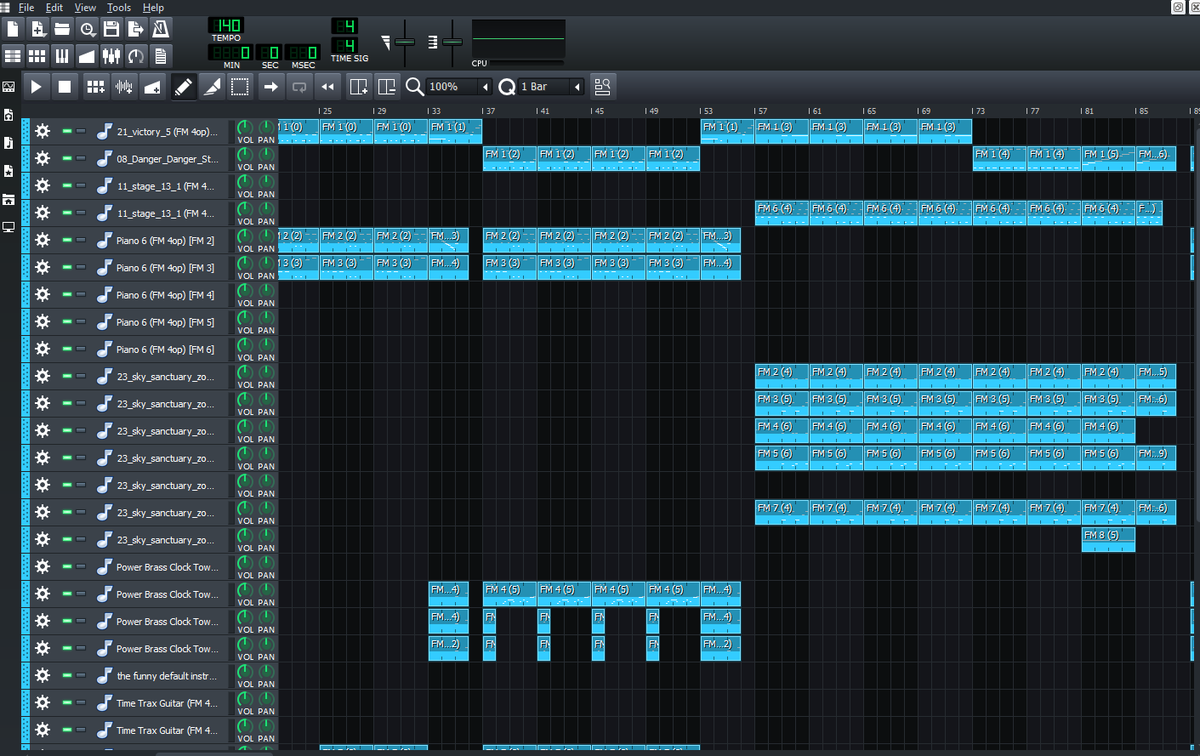This screenshot has height=756, width=1200.
Task: Add a pattern track
Action: (x=96, y=87)
